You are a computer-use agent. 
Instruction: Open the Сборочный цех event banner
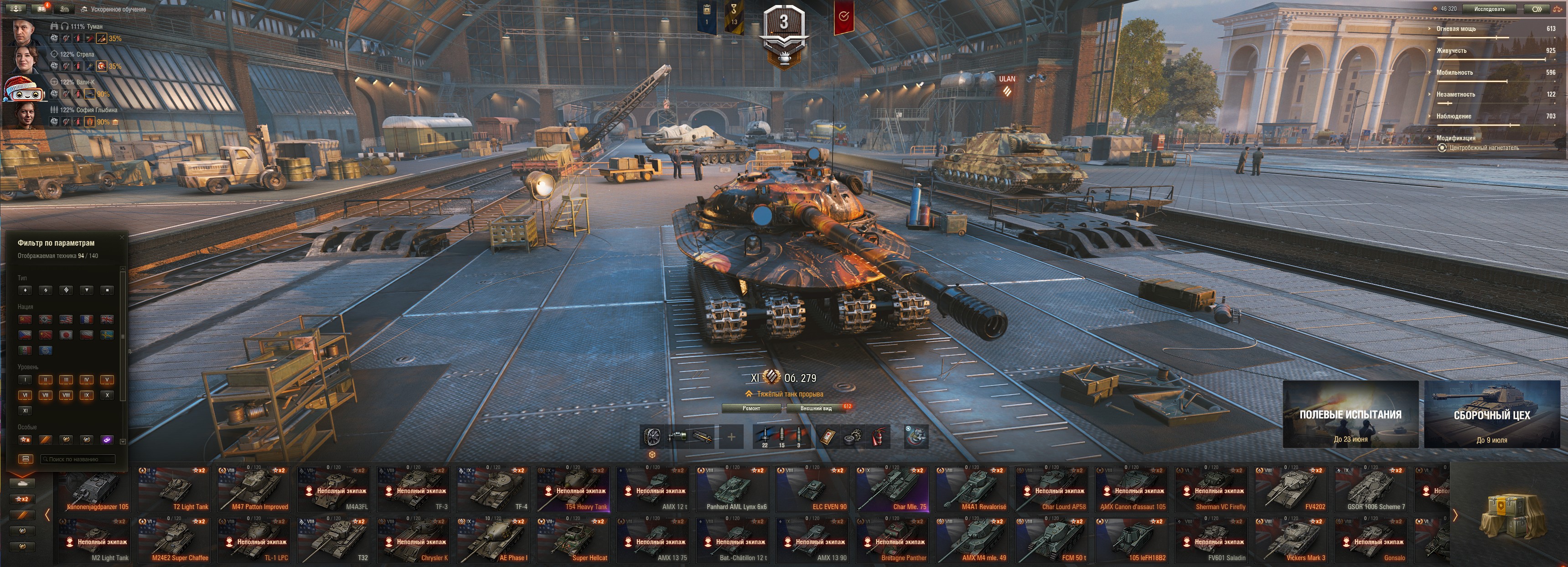1491,414
